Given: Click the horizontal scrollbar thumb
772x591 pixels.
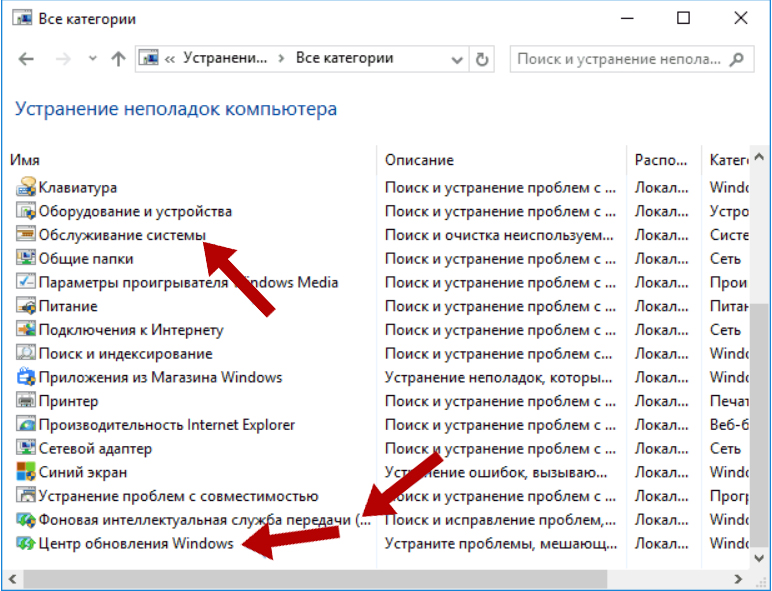Looking at the screenshot, I should 315,579.
